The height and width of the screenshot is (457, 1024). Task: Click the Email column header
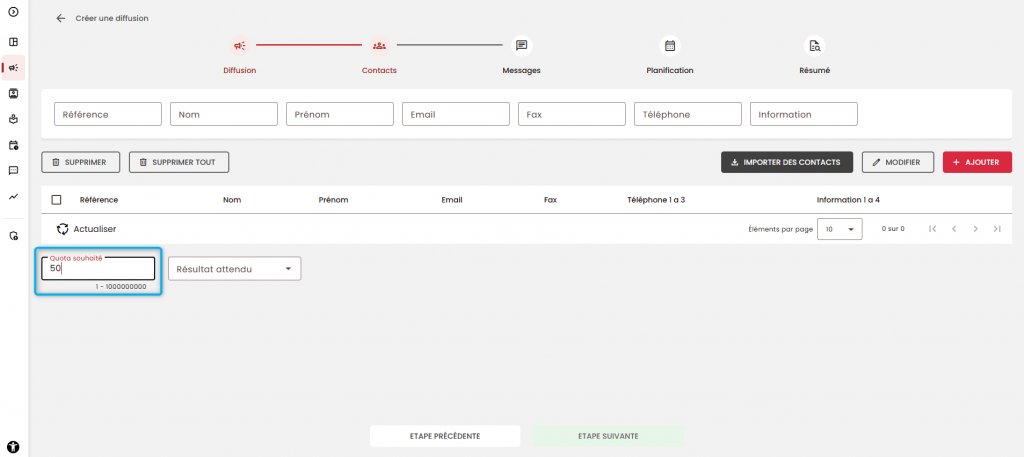click(x=452, y=200)
